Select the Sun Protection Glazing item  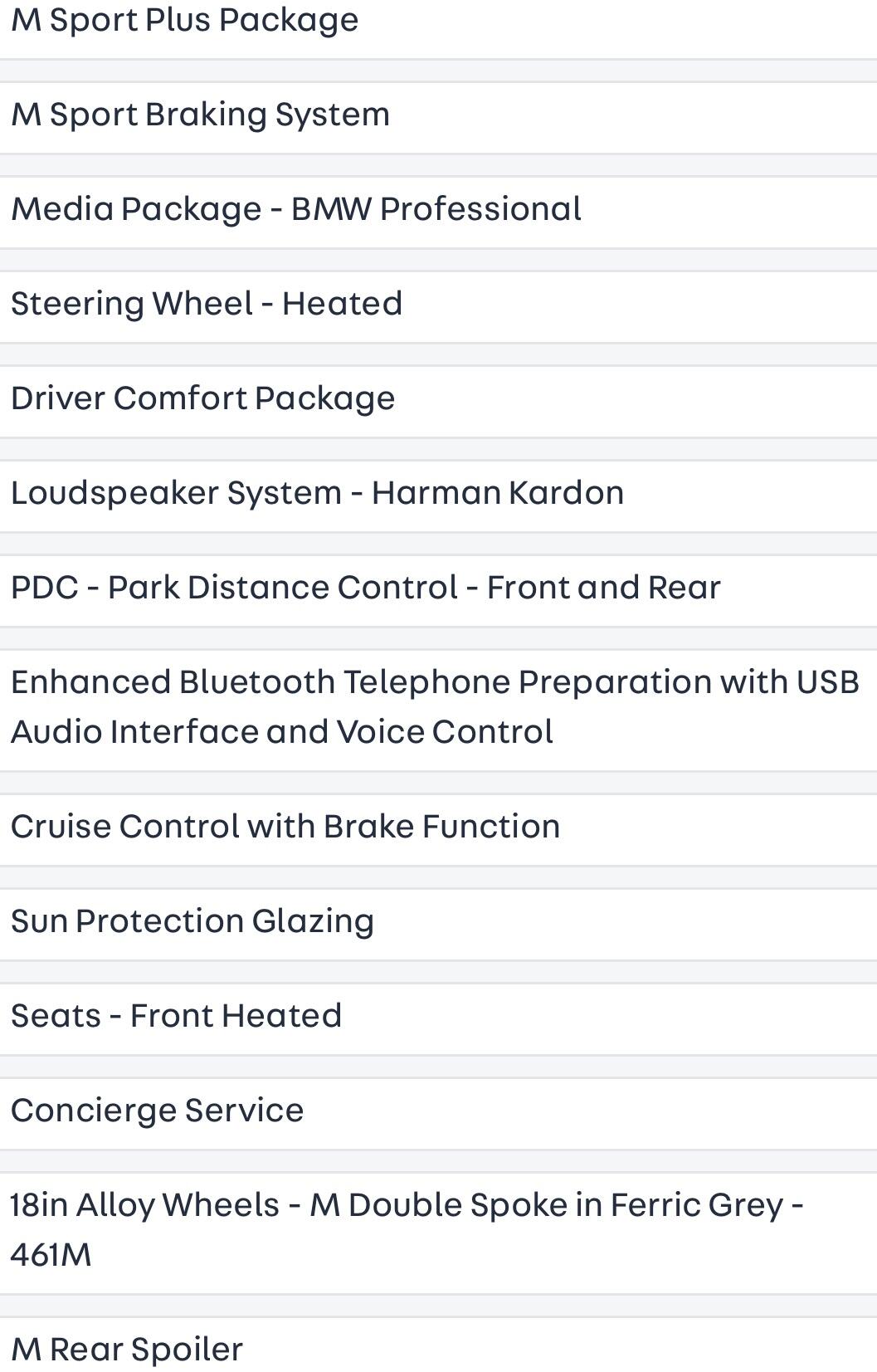point(192,921)
